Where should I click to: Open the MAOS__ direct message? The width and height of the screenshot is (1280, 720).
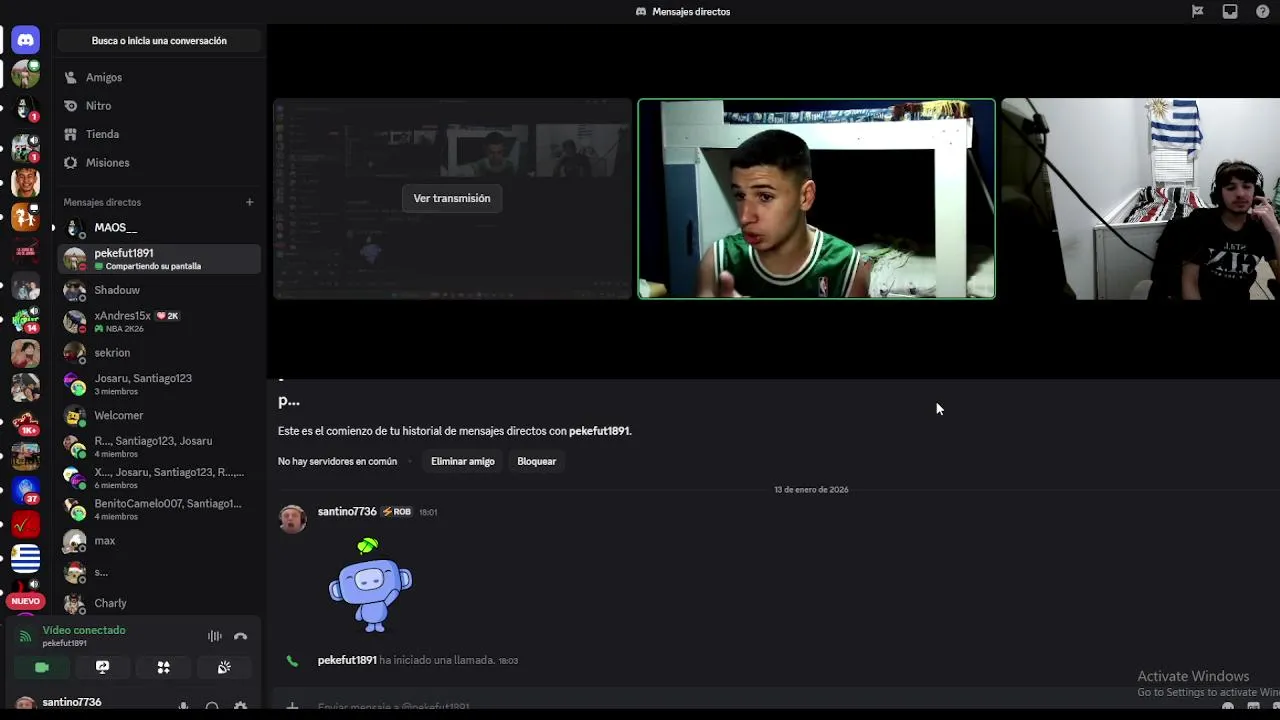point(159,228)
